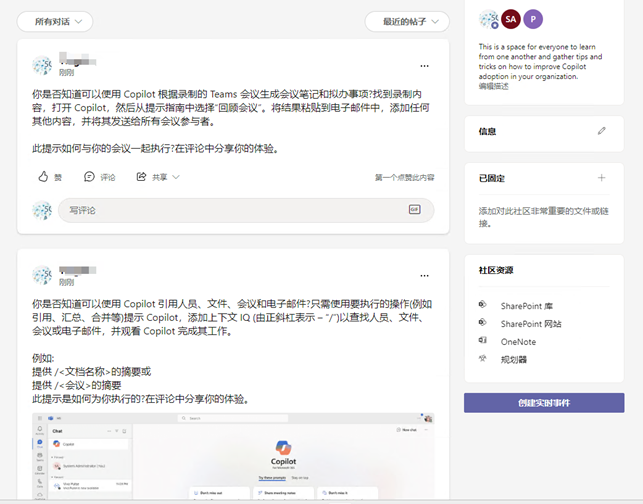
Task: Click the 信息 heading
Action: [488, 131]
